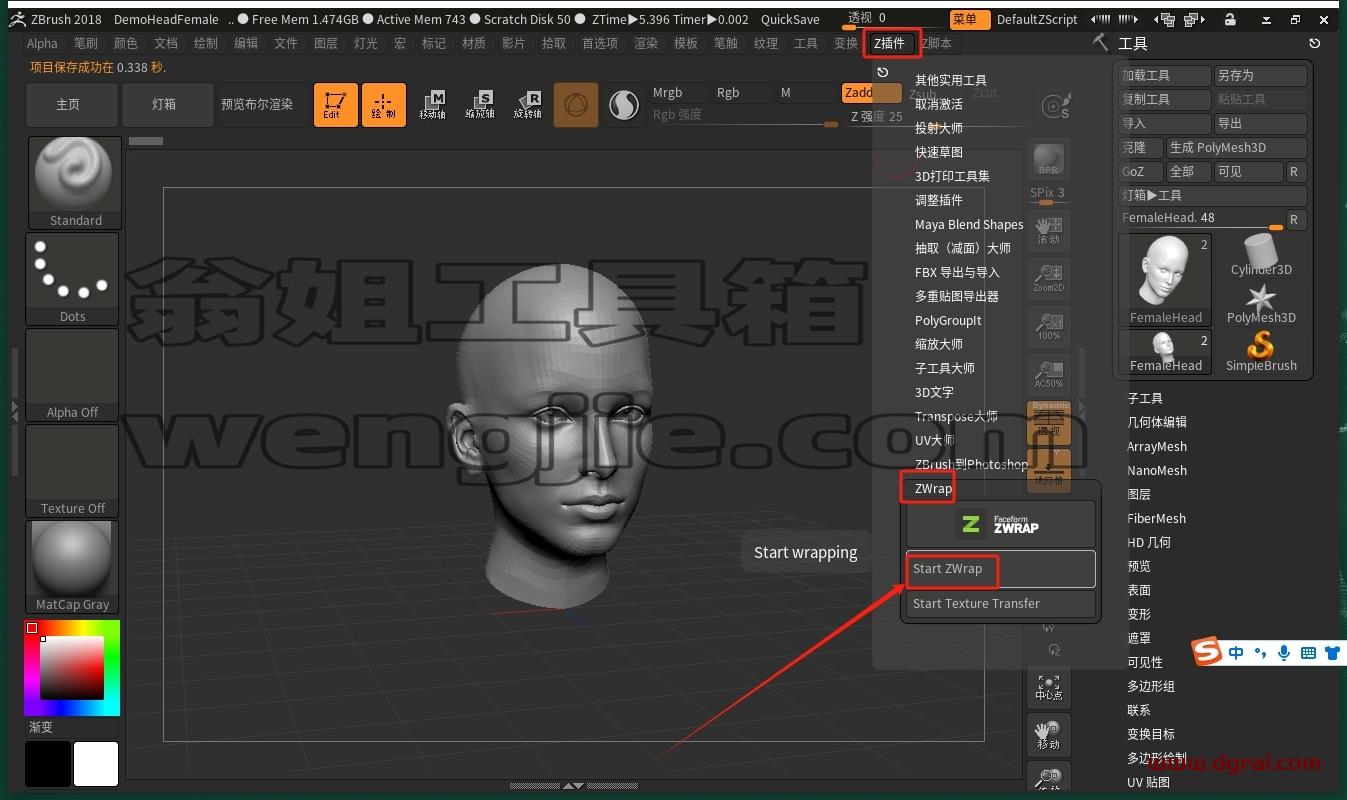The image size is (1347, 800).
Task: Toggle the Mrgb mode button
Action: click(x=679, y=93)
